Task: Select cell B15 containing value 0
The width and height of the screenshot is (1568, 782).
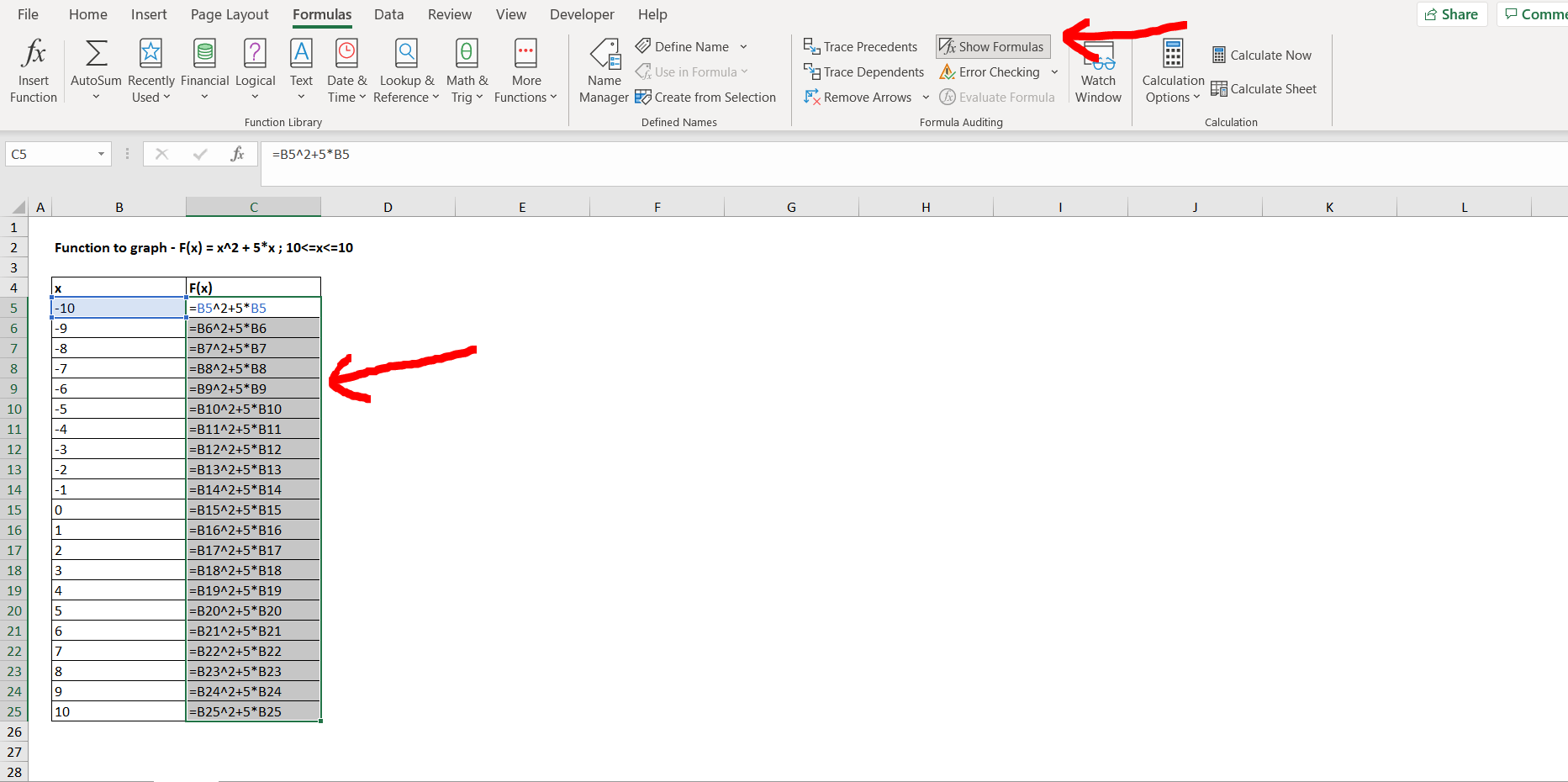Action: 118,509
